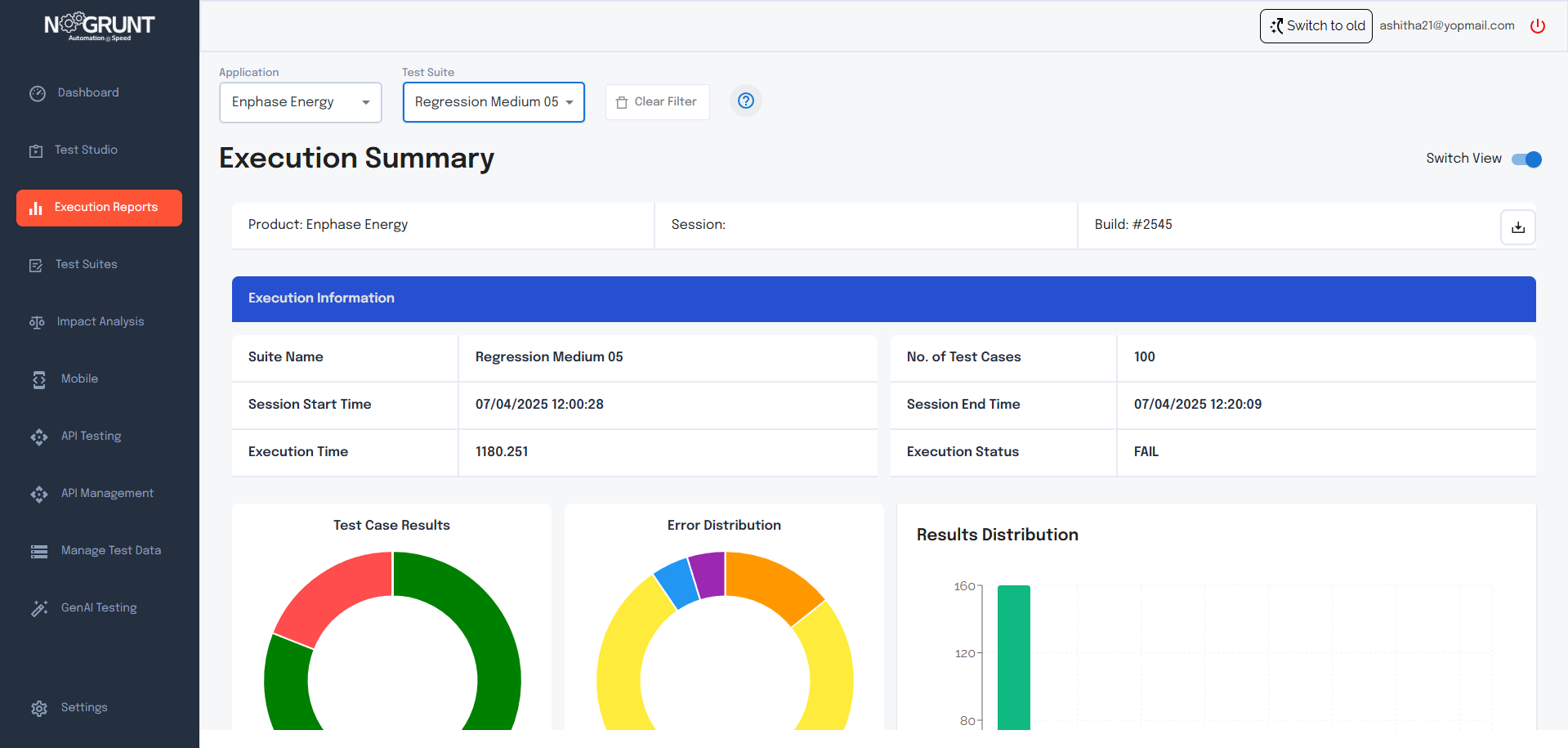Click the Switch to old button

tap(1316, 26)
